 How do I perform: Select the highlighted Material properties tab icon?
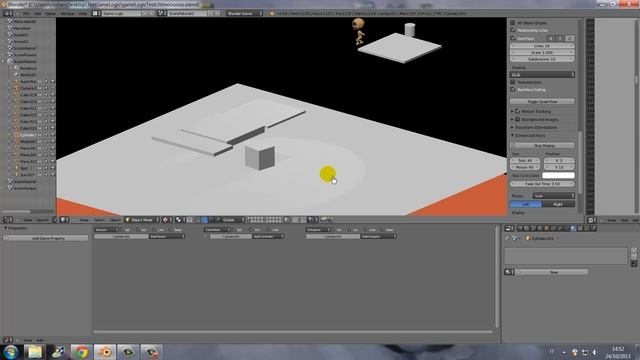click(573, 229)
